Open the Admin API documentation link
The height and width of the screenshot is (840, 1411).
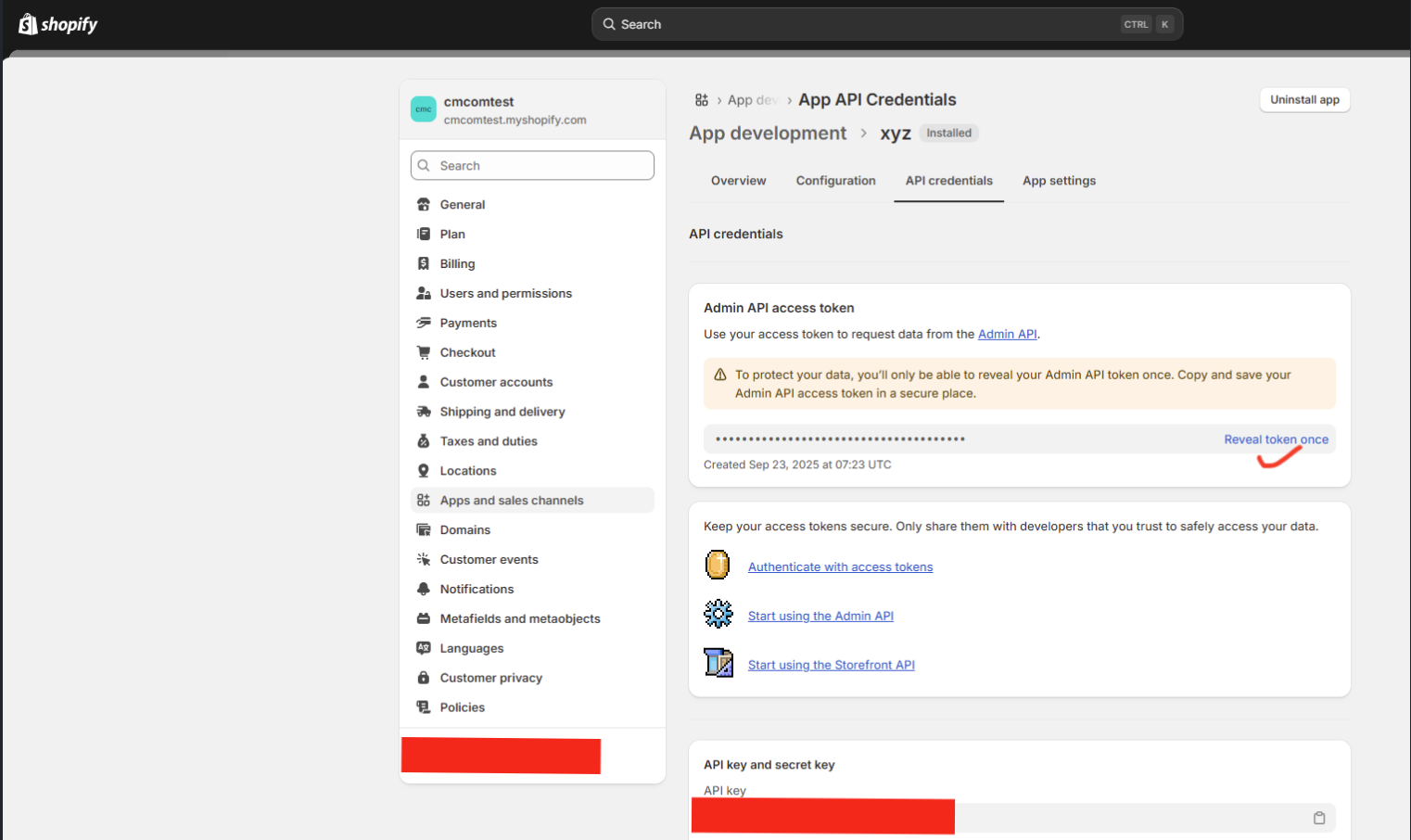(x=1007, y=335)
